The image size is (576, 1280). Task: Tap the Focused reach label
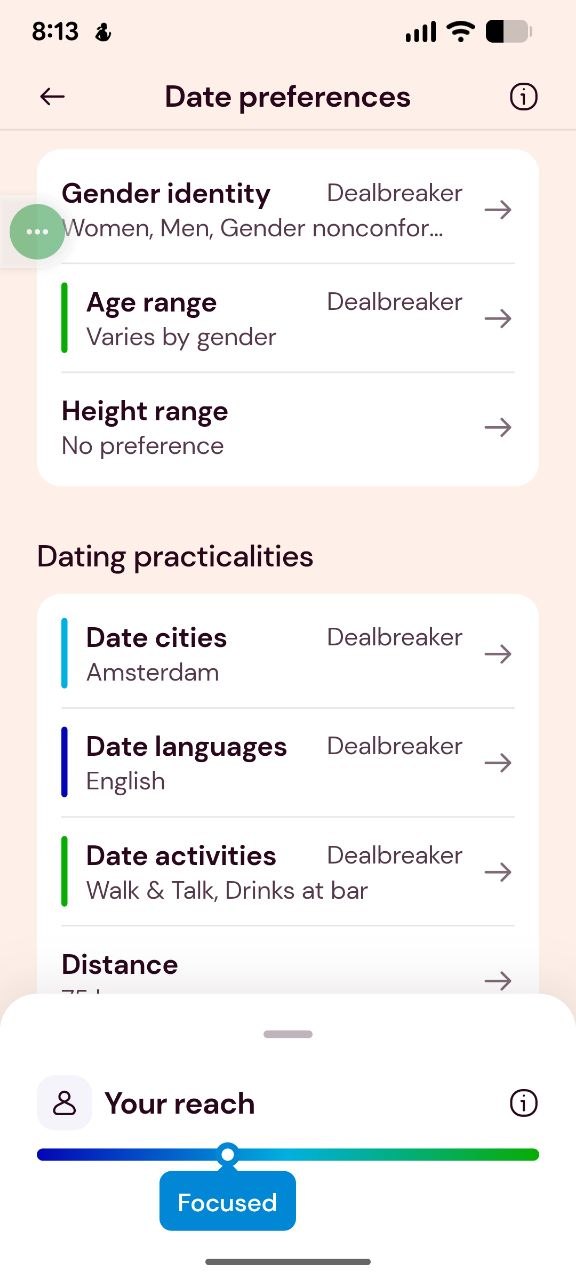click(227, 1202)
